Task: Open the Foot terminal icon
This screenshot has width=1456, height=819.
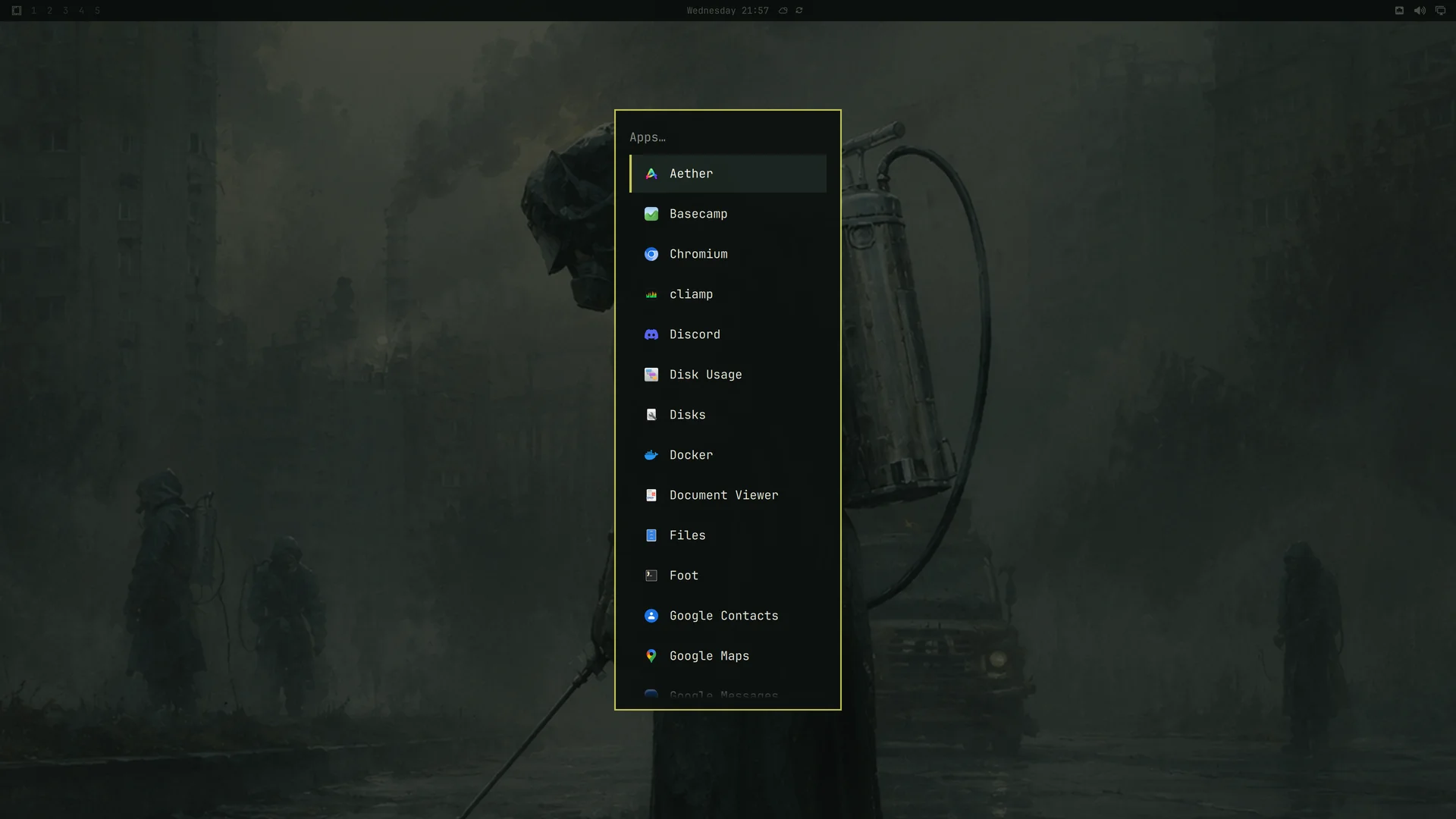Action: click(x=651, y=576)
